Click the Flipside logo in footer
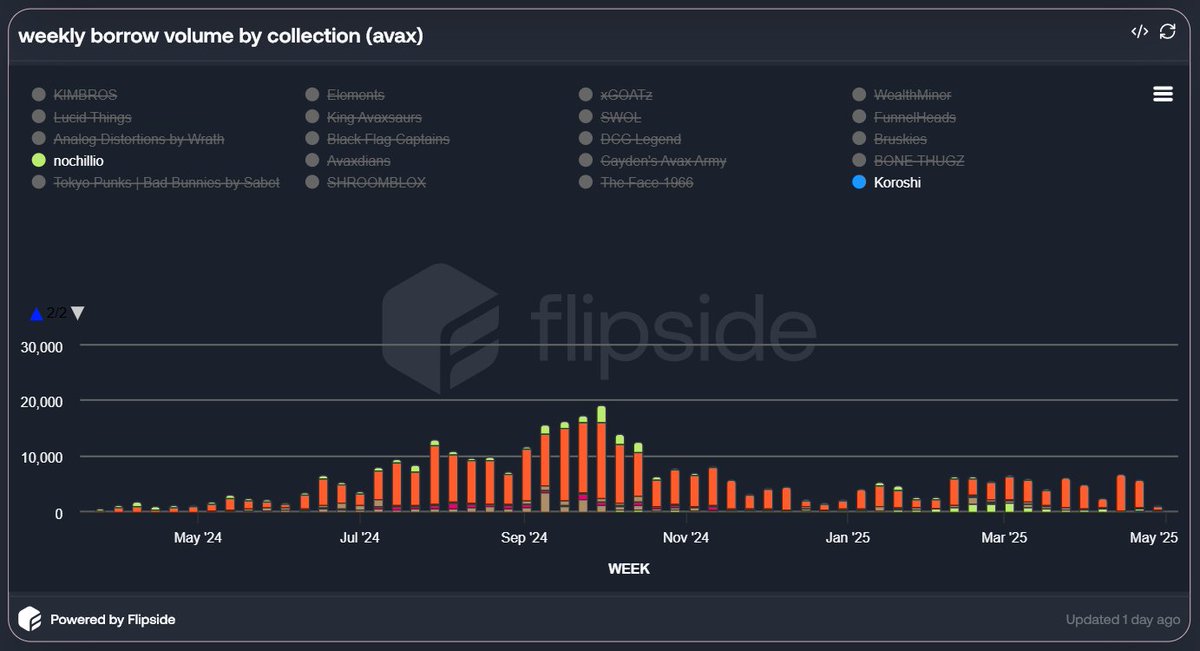This screenshot has height=651, width=1200. [x=30, y=619]
